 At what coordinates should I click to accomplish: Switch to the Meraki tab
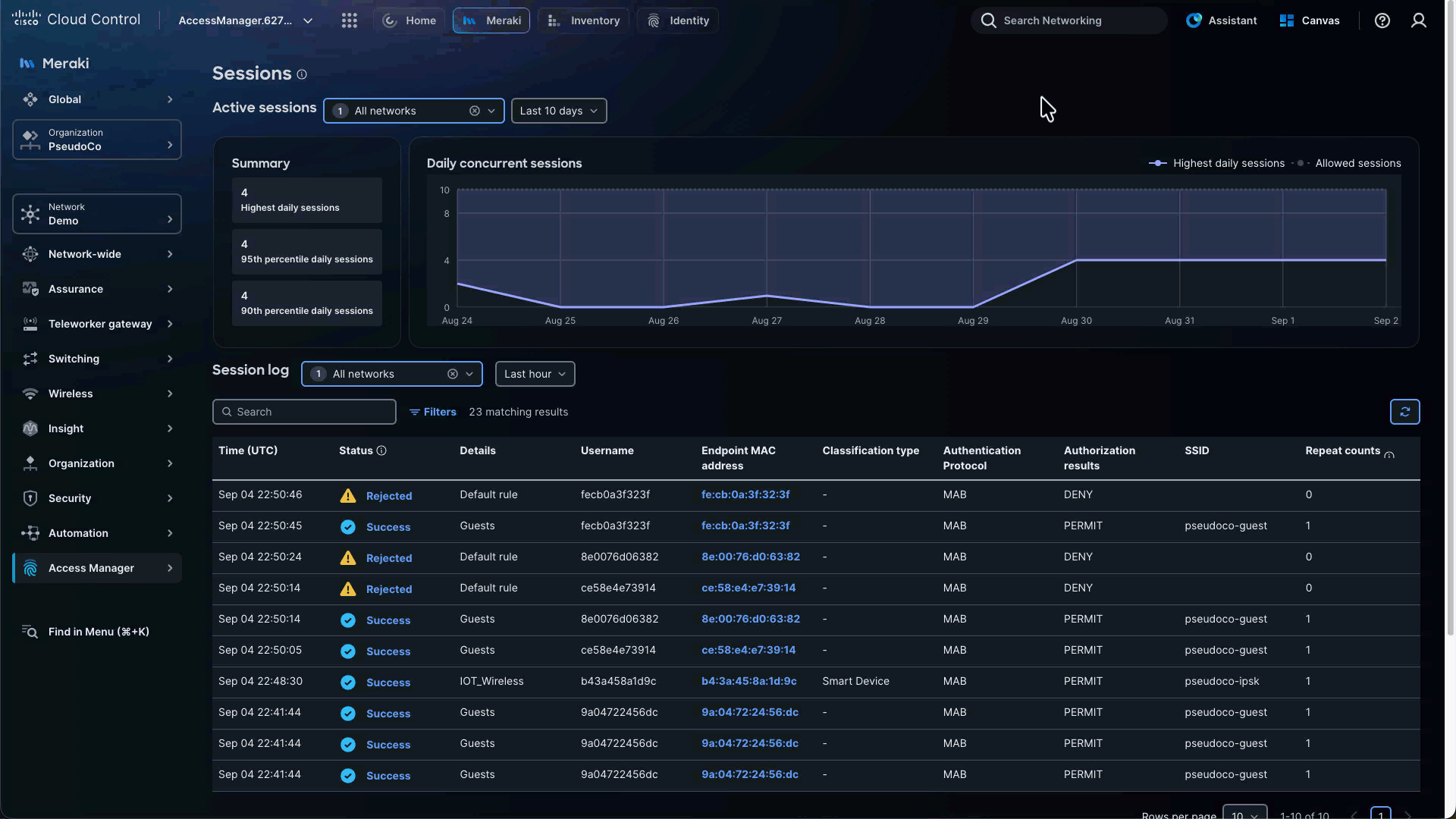tap(491, 20)
